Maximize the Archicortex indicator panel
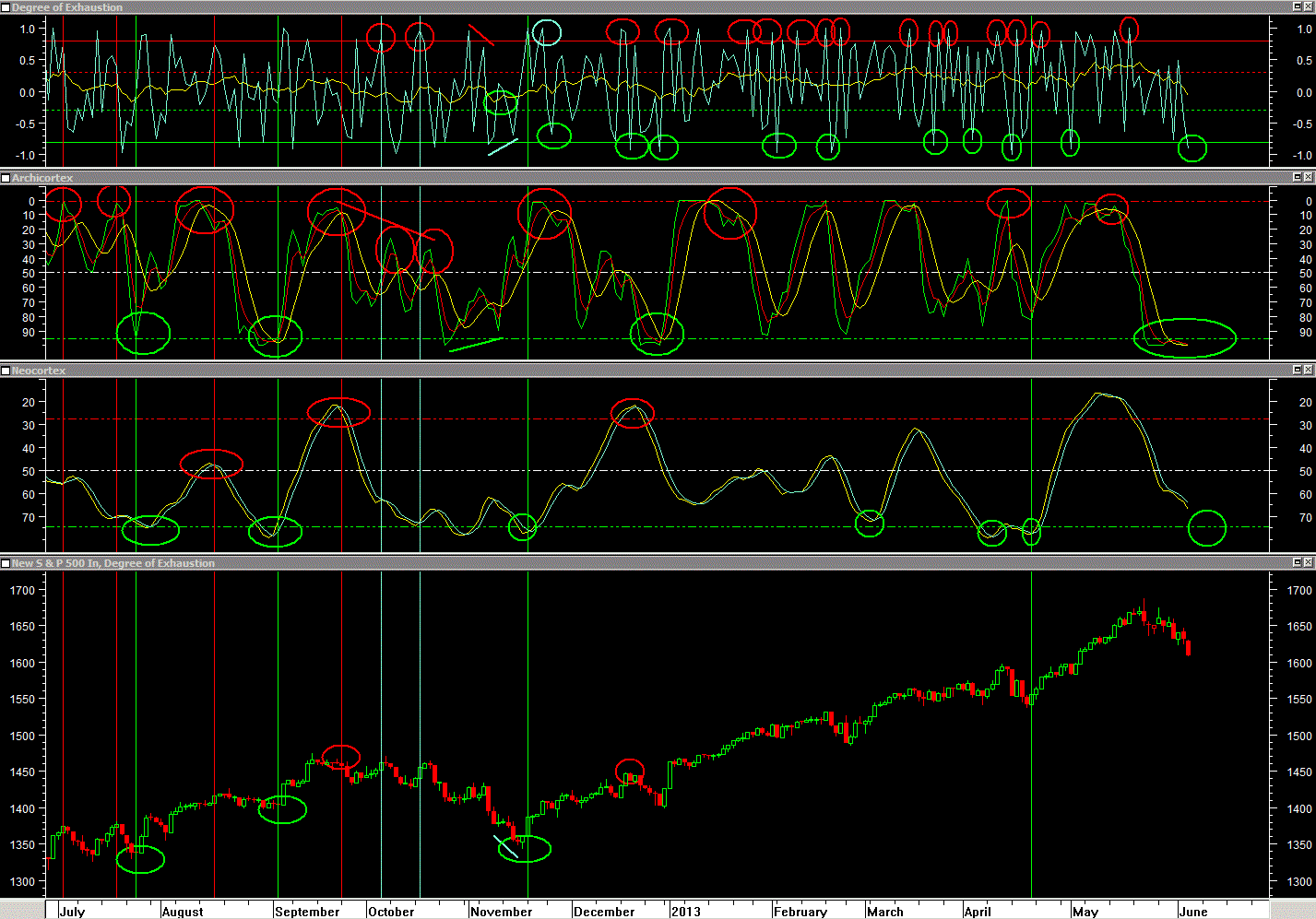Image resolution: width=1316 pixels, height=919 pixels. [x=1297, y=178]
